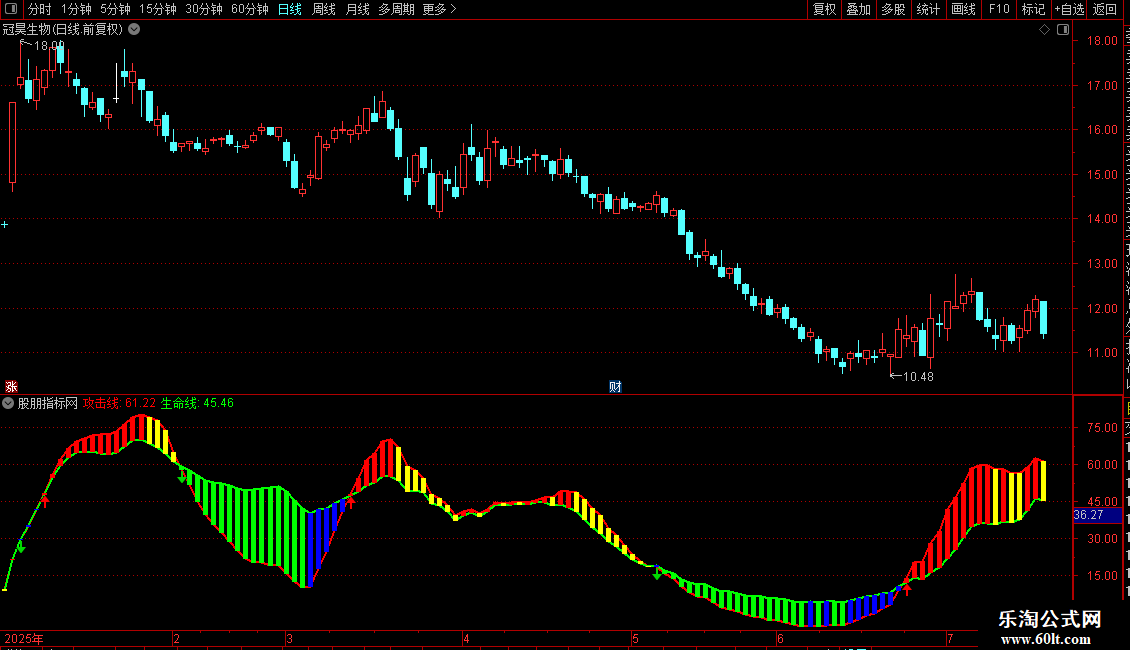The height and width of the screenshot is (650, 1130).
Task: Click the 75.00 indicator axis label
Action: 1102,428
